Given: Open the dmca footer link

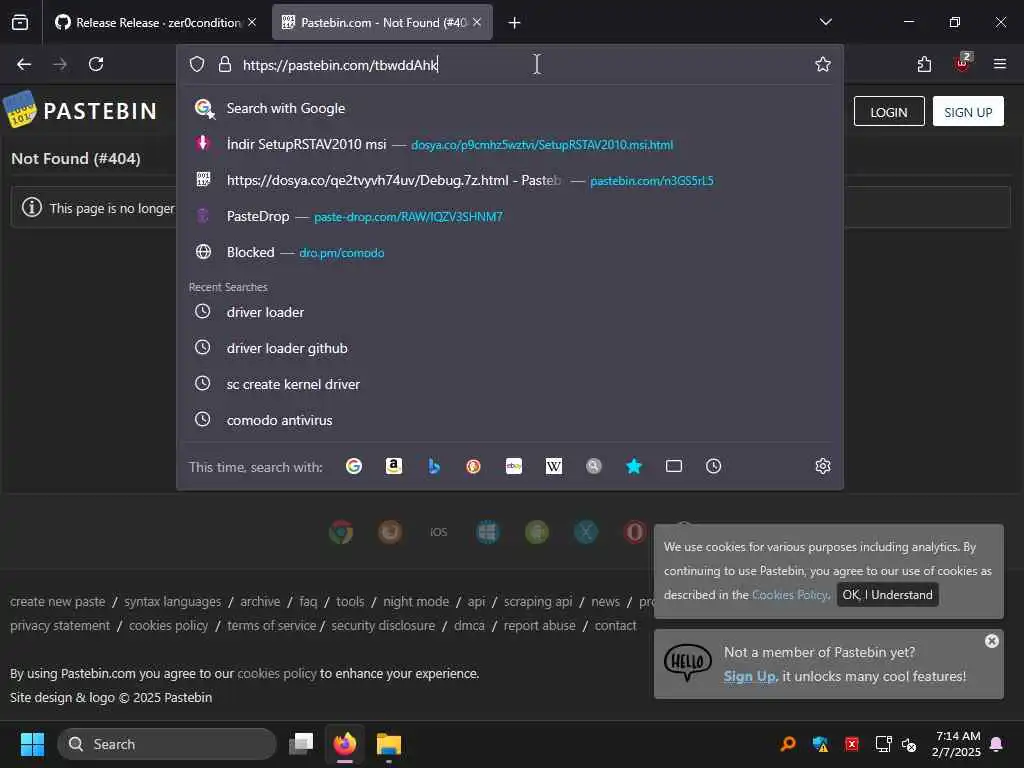Looking at the screenshot, I should [x=469, y=626].
